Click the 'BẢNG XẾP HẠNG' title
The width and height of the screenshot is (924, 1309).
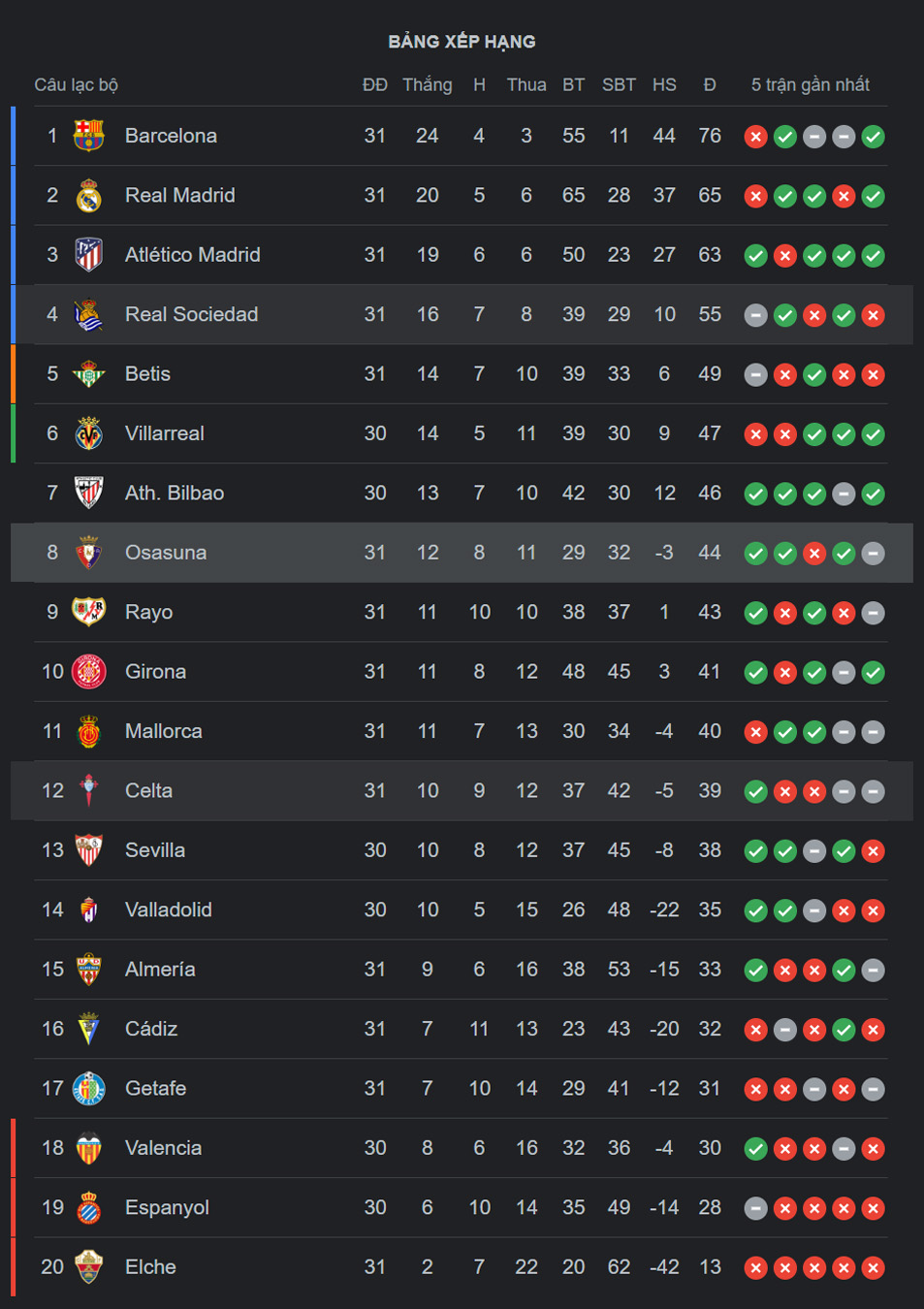462,42
